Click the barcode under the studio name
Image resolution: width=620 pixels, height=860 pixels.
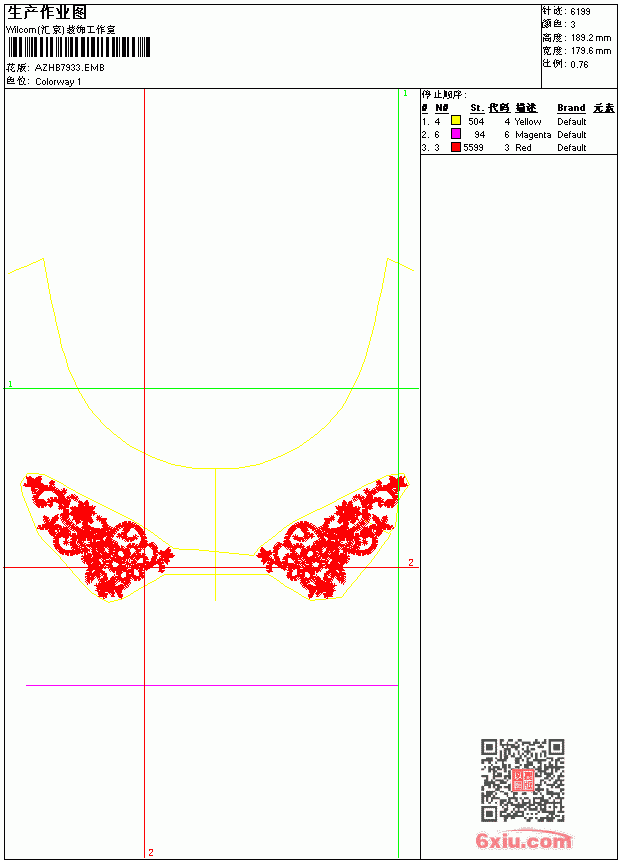pyautogui.click(x=78, y=47)
